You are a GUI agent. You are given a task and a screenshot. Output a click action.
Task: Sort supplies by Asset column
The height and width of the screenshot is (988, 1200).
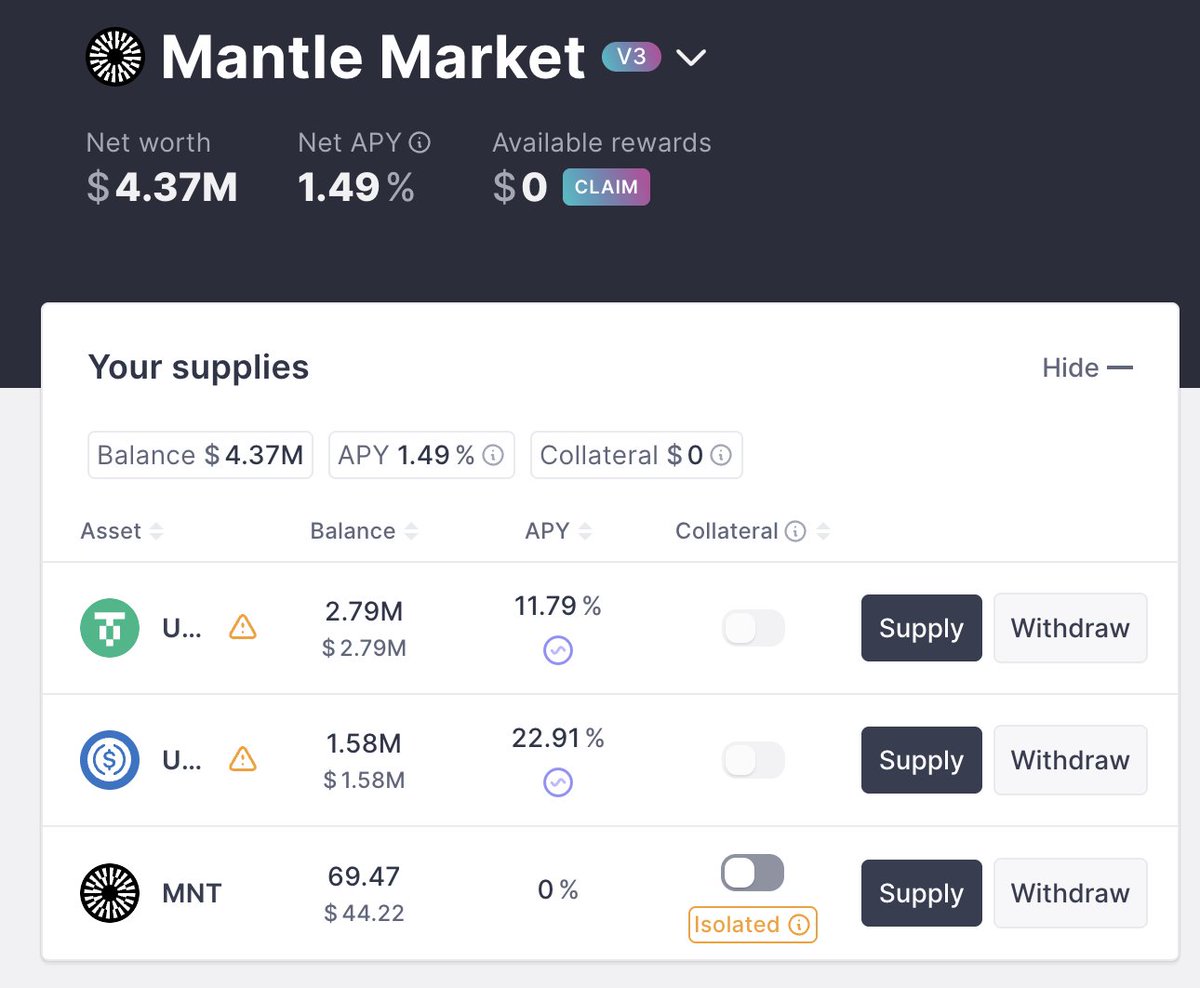[x=156, y=532]
